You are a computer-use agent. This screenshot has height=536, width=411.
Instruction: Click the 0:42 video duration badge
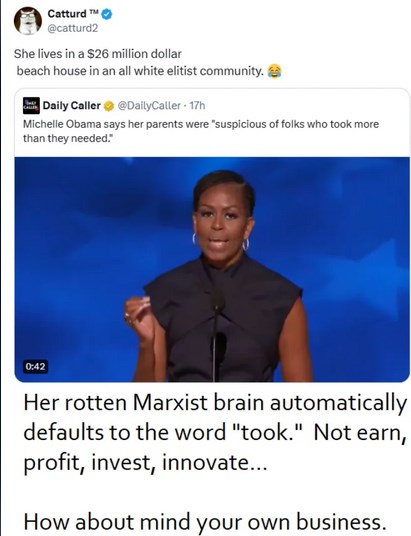(35, 366)
